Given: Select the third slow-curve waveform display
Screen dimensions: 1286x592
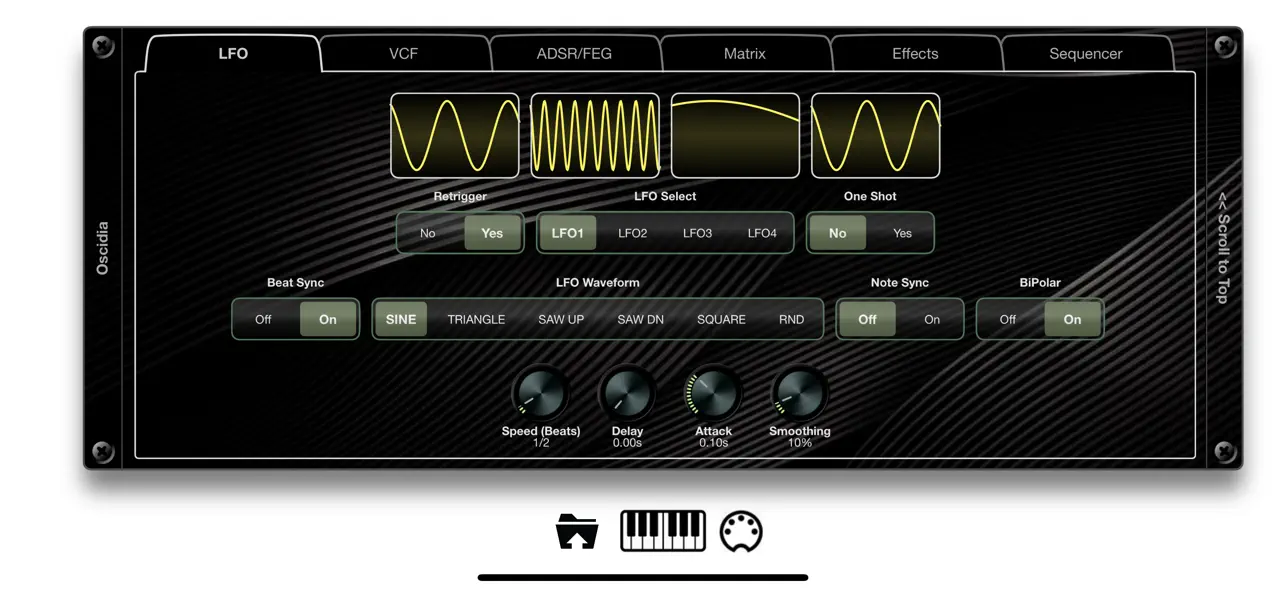Looking at the screenshot, I should (735, 136).
